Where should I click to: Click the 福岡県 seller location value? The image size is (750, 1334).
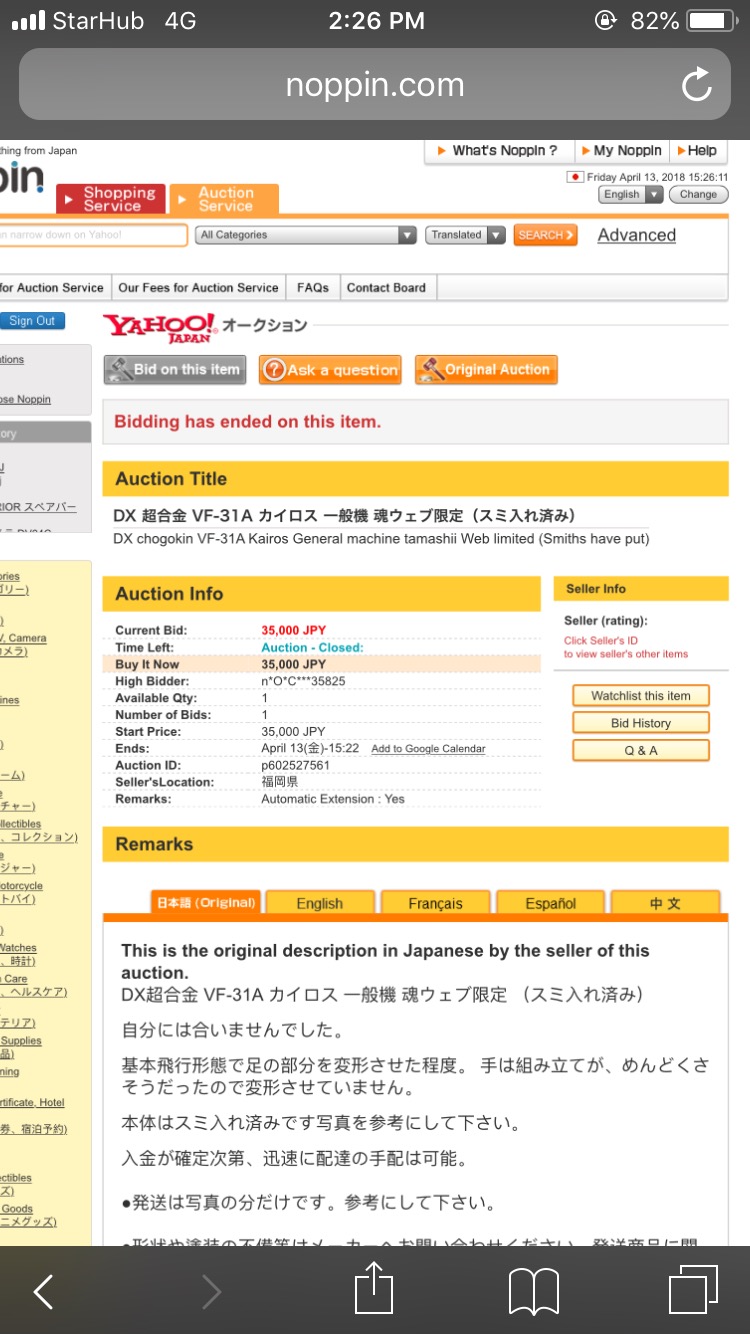(x=280, y=782)
